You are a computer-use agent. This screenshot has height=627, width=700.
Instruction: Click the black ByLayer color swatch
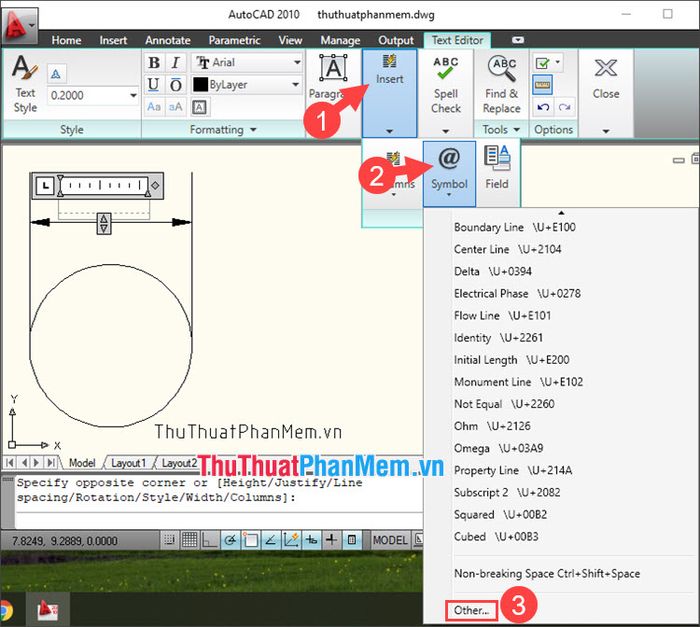coord(200,85)
